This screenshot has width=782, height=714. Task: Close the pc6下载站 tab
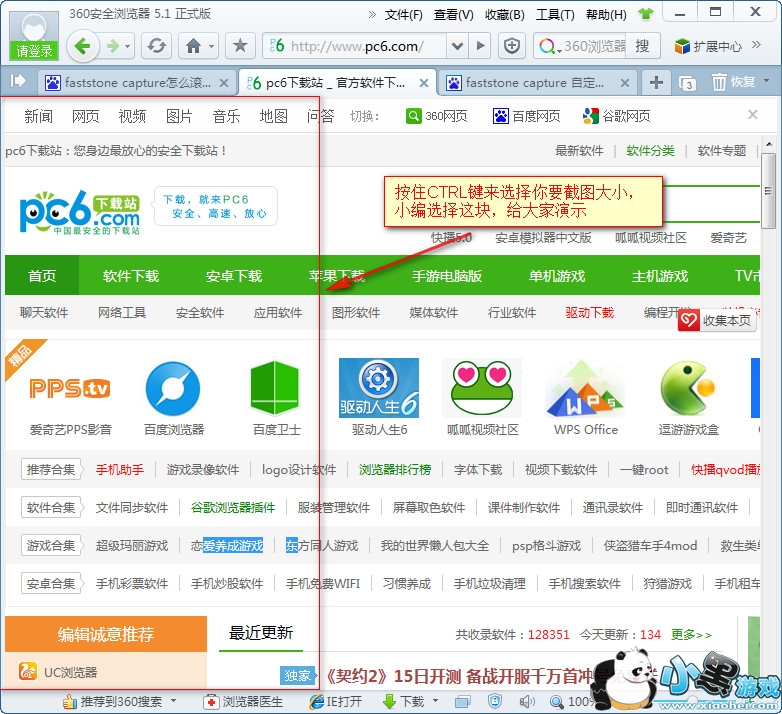[424, 83]
